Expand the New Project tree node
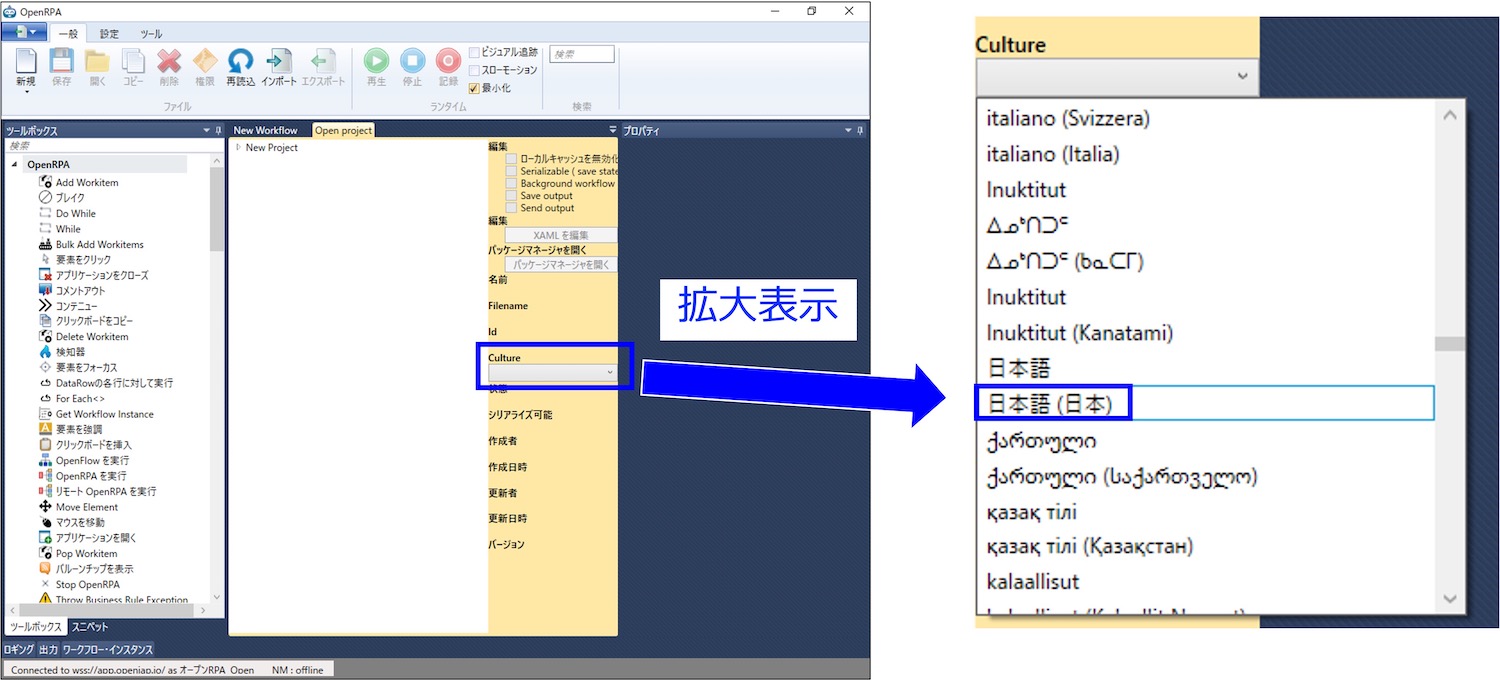The height and width of the screenshot is (680, 1500). 238,148
